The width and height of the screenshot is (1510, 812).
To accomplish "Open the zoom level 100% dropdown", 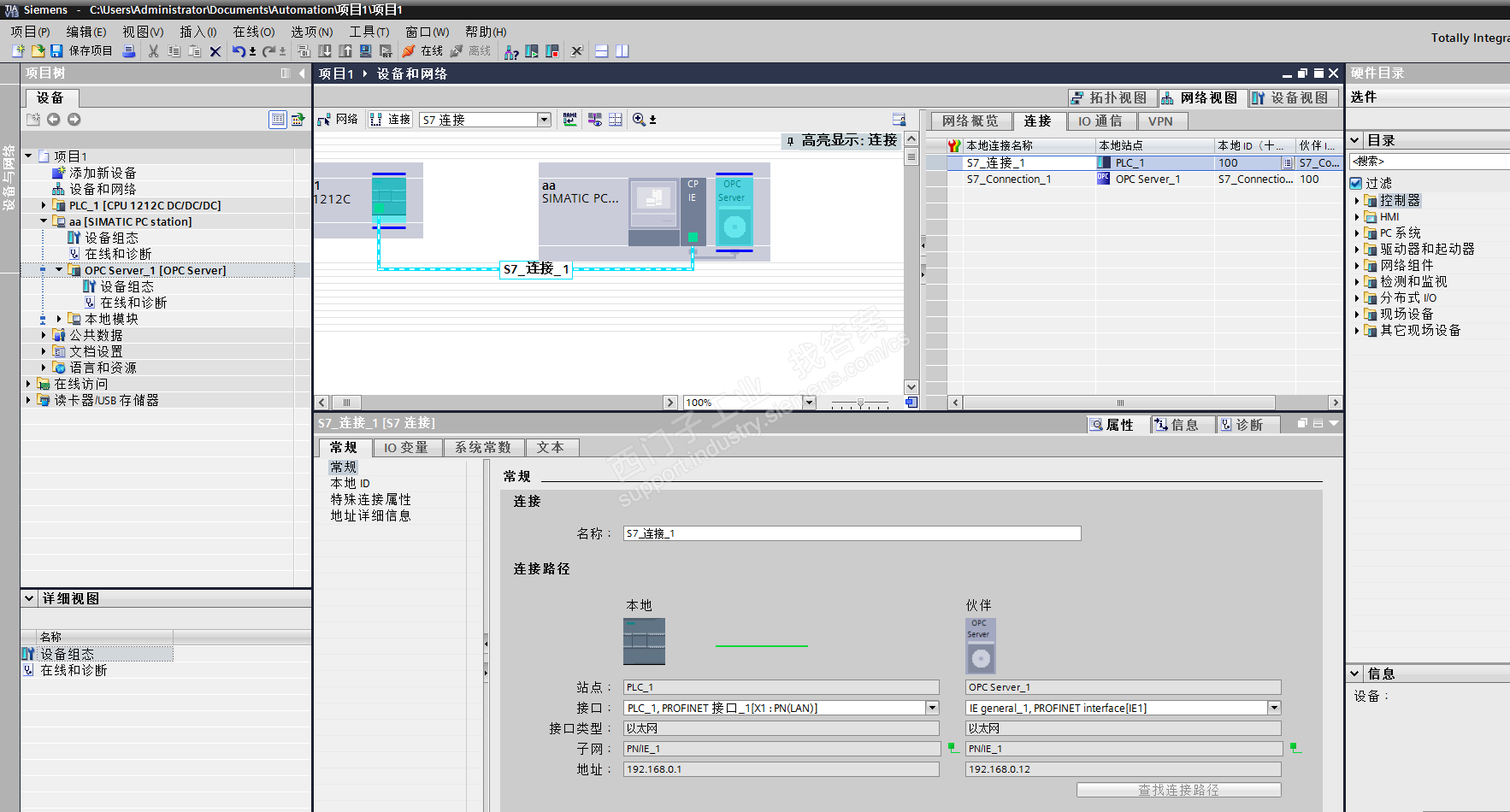I will pyautogui.click(x=809, y=403).
